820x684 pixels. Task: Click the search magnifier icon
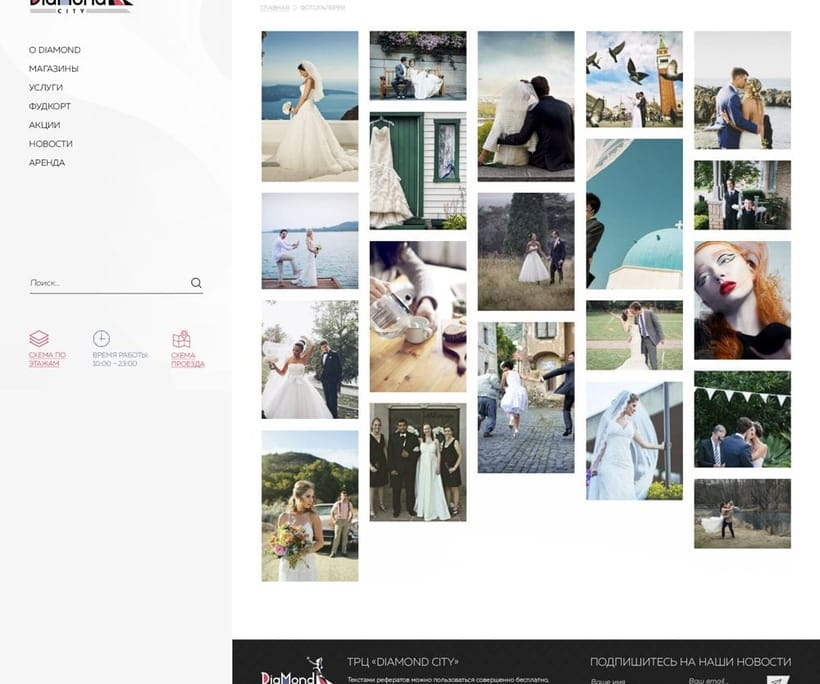(x=196, y=283)
